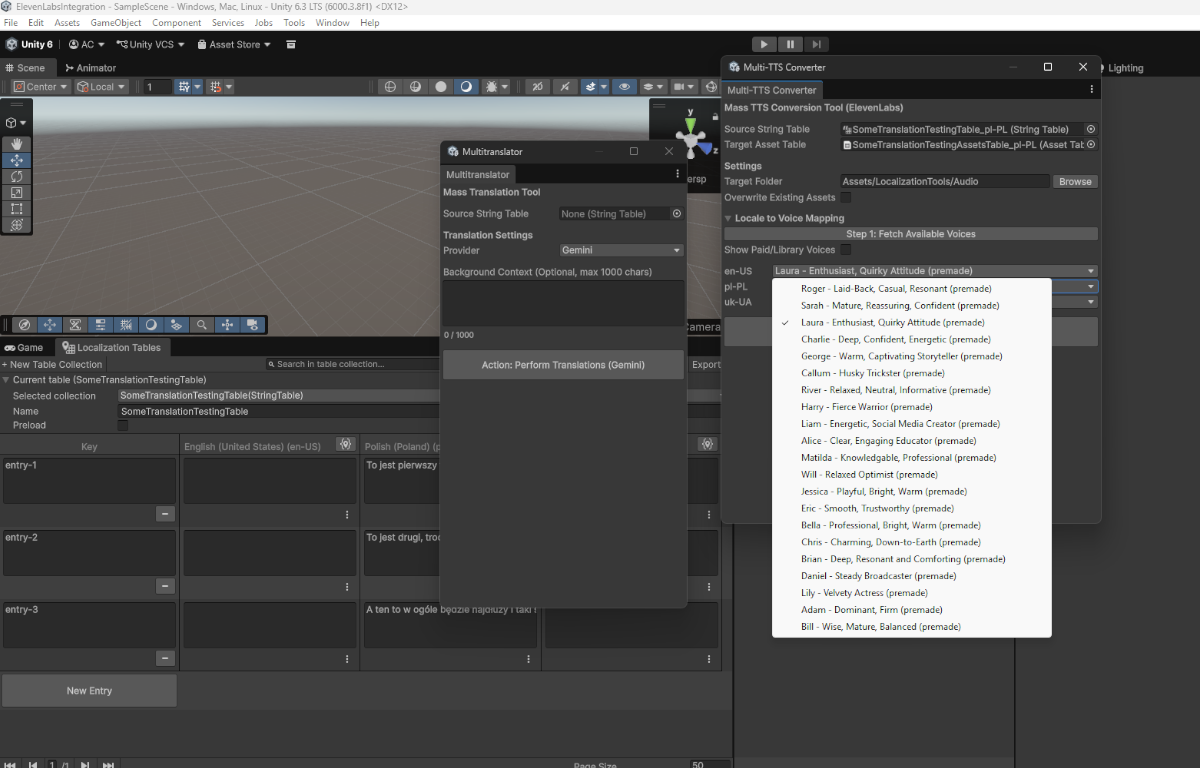This screenshot has width=1200, height=768.
Task: Select the Hand view tool
Action: pos(17,144)
